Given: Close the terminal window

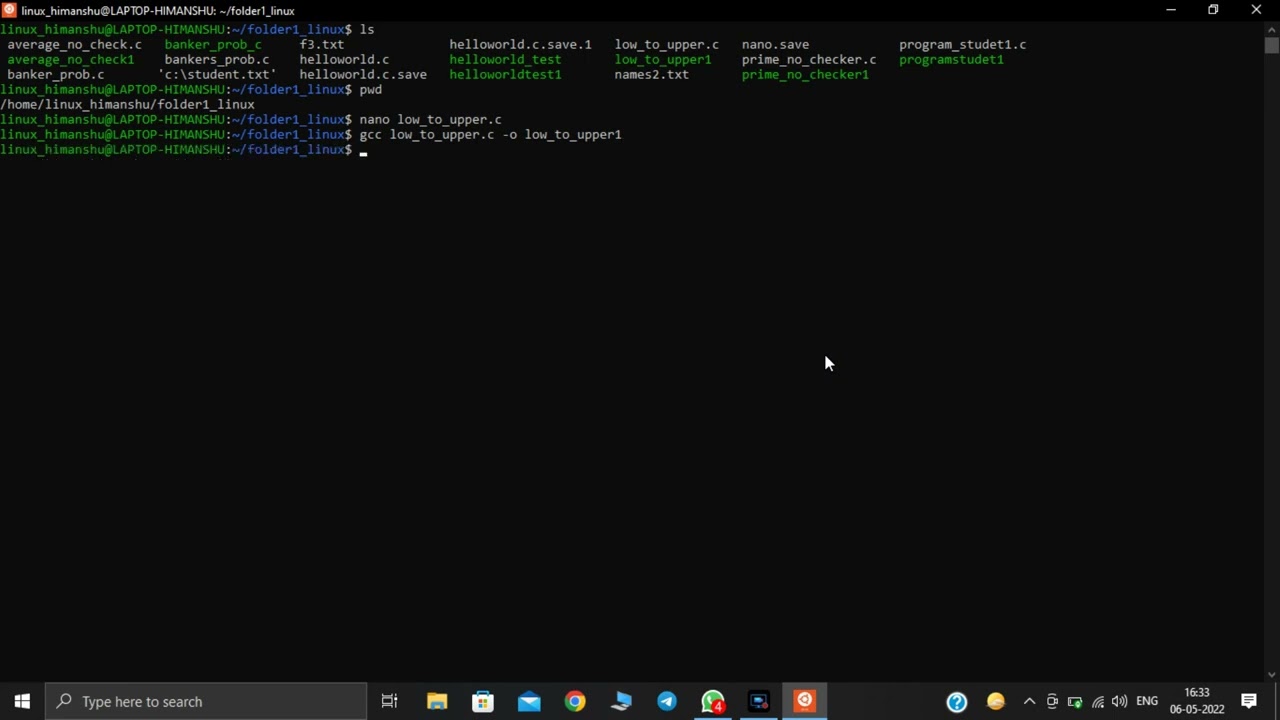Looking at the screenshot, I should (x=1256, y=10).
